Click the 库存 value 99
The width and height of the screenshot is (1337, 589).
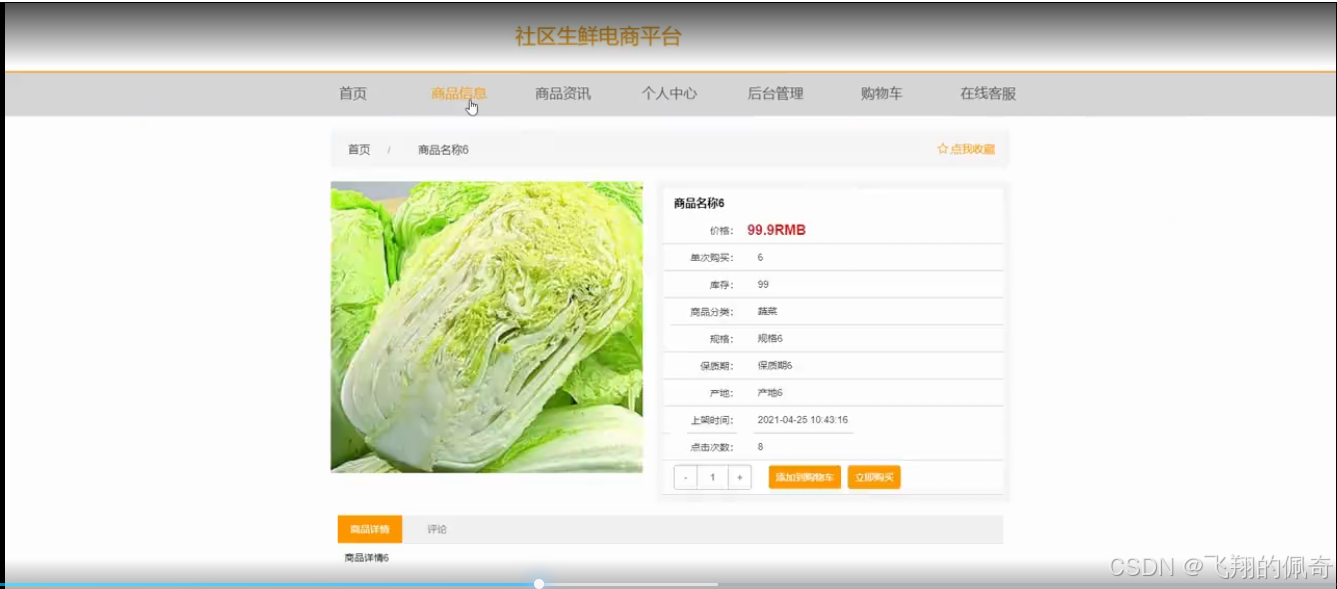[x=763, y=284]
